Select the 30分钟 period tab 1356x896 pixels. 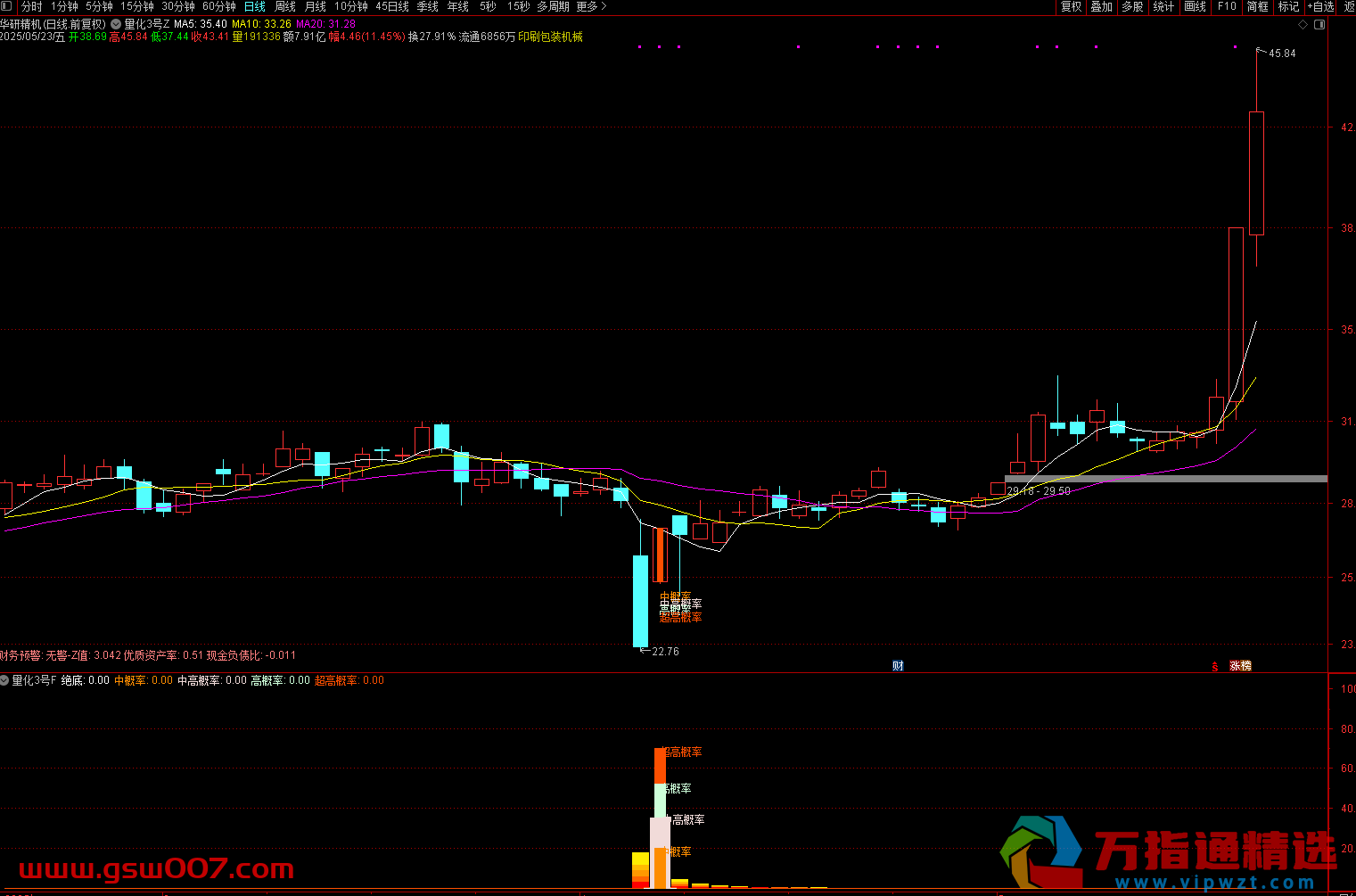coord(178,6)
